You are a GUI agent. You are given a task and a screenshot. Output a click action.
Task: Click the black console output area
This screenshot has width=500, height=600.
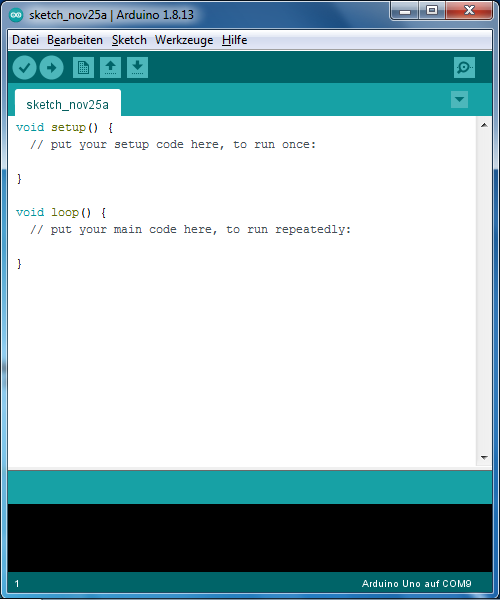click(x=250, y=538)
